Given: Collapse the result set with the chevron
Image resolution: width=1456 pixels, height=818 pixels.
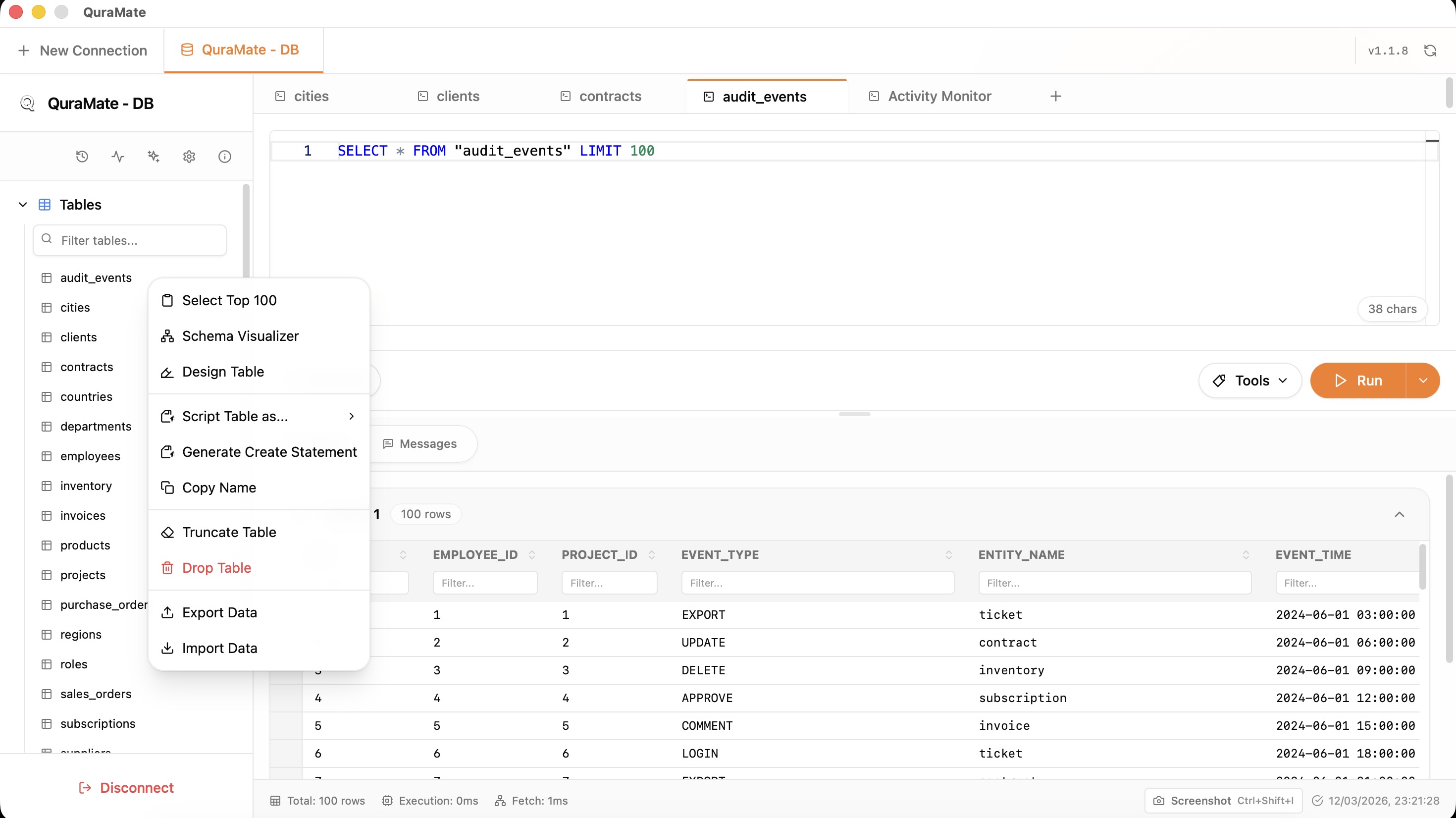Looking at the screenshot, I should pos(1399,514).
